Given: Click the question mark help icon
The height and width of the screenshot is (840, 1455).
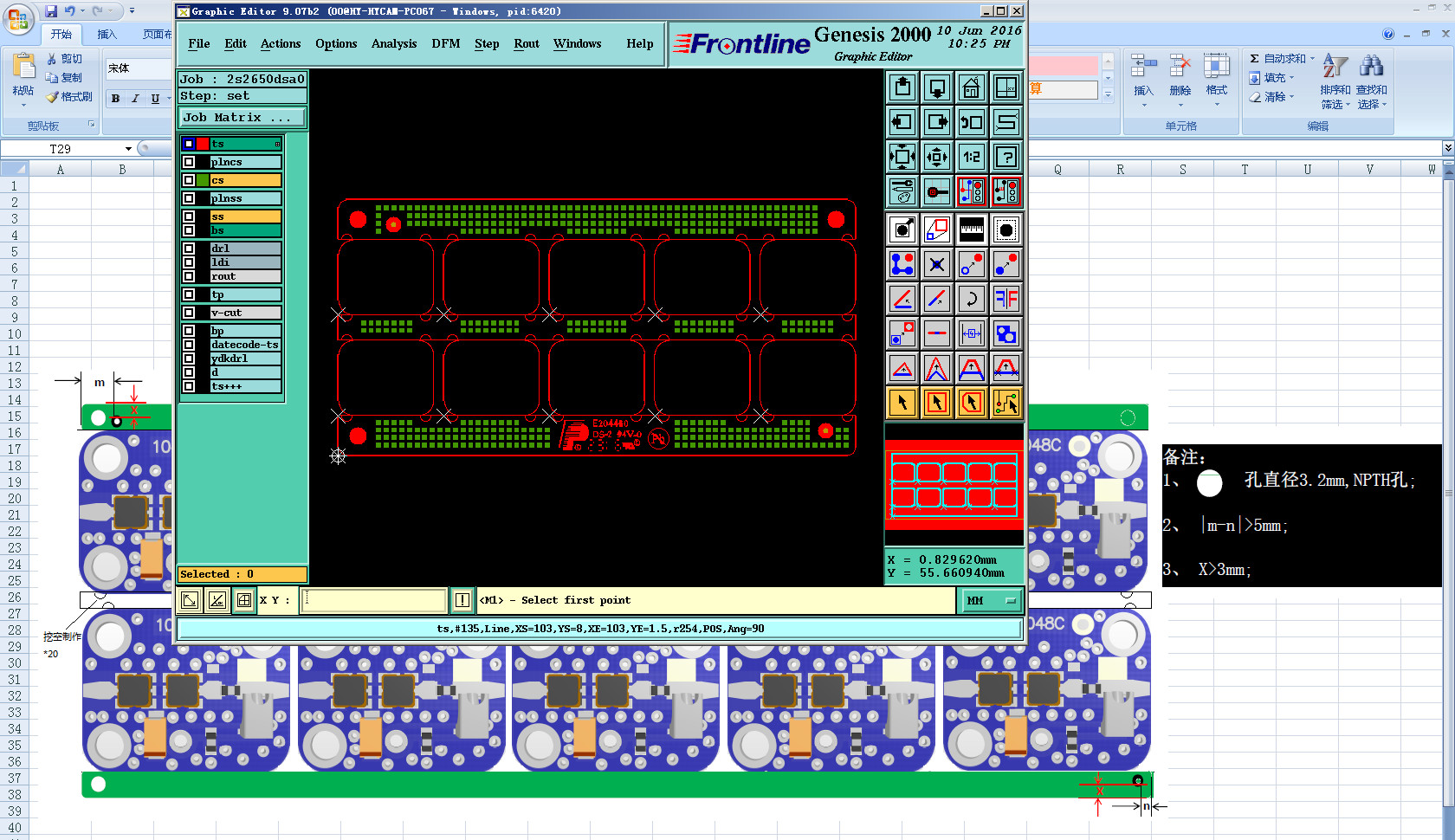Looking at the screenshot, I should coord(1006,157).
